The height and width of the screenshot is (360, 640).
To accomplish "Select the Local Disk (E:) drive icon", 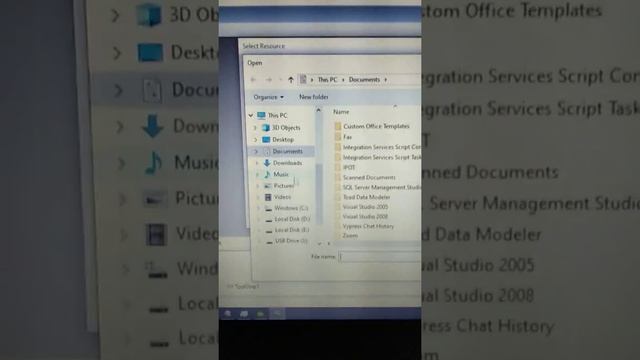I will click(x=269, y=231).
